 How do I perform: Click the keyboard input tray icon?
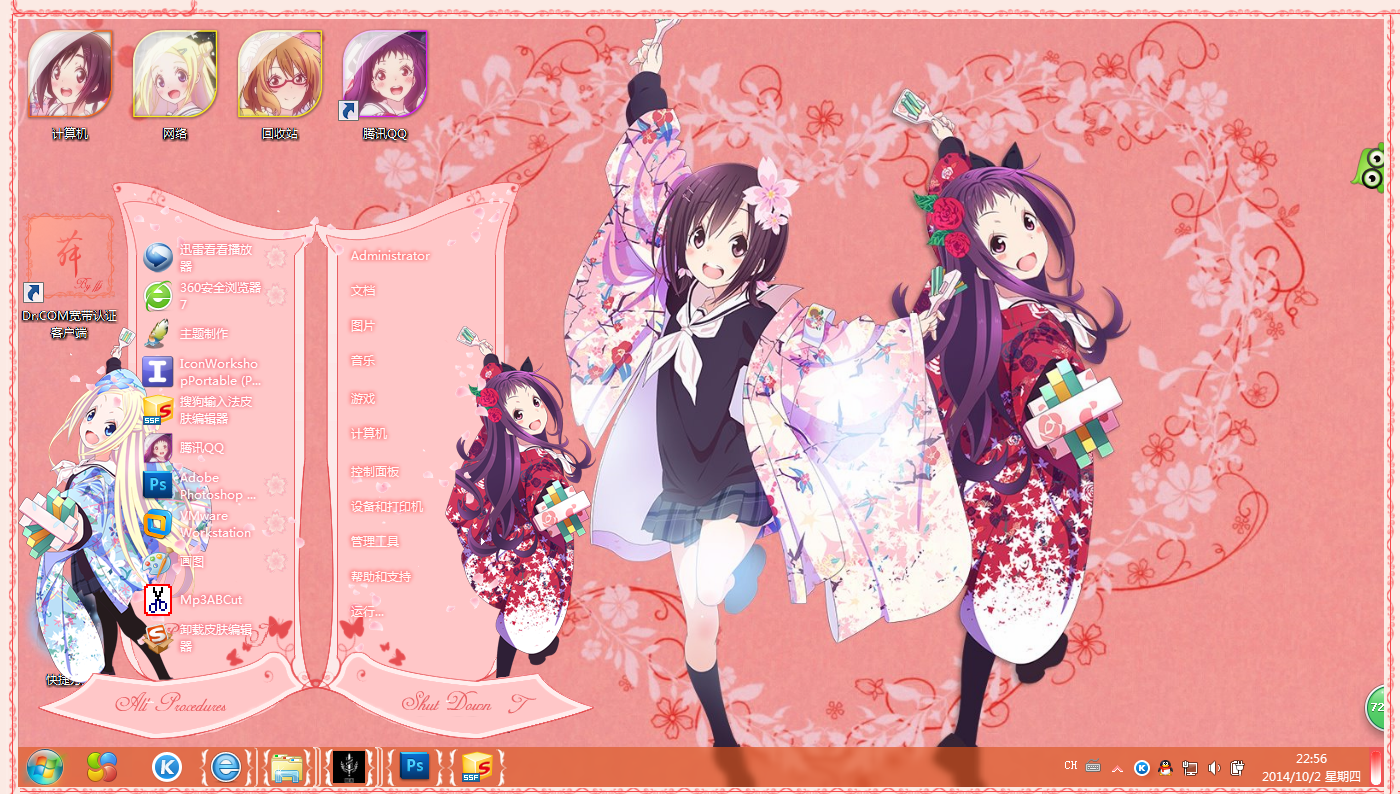click(1093, 767)
